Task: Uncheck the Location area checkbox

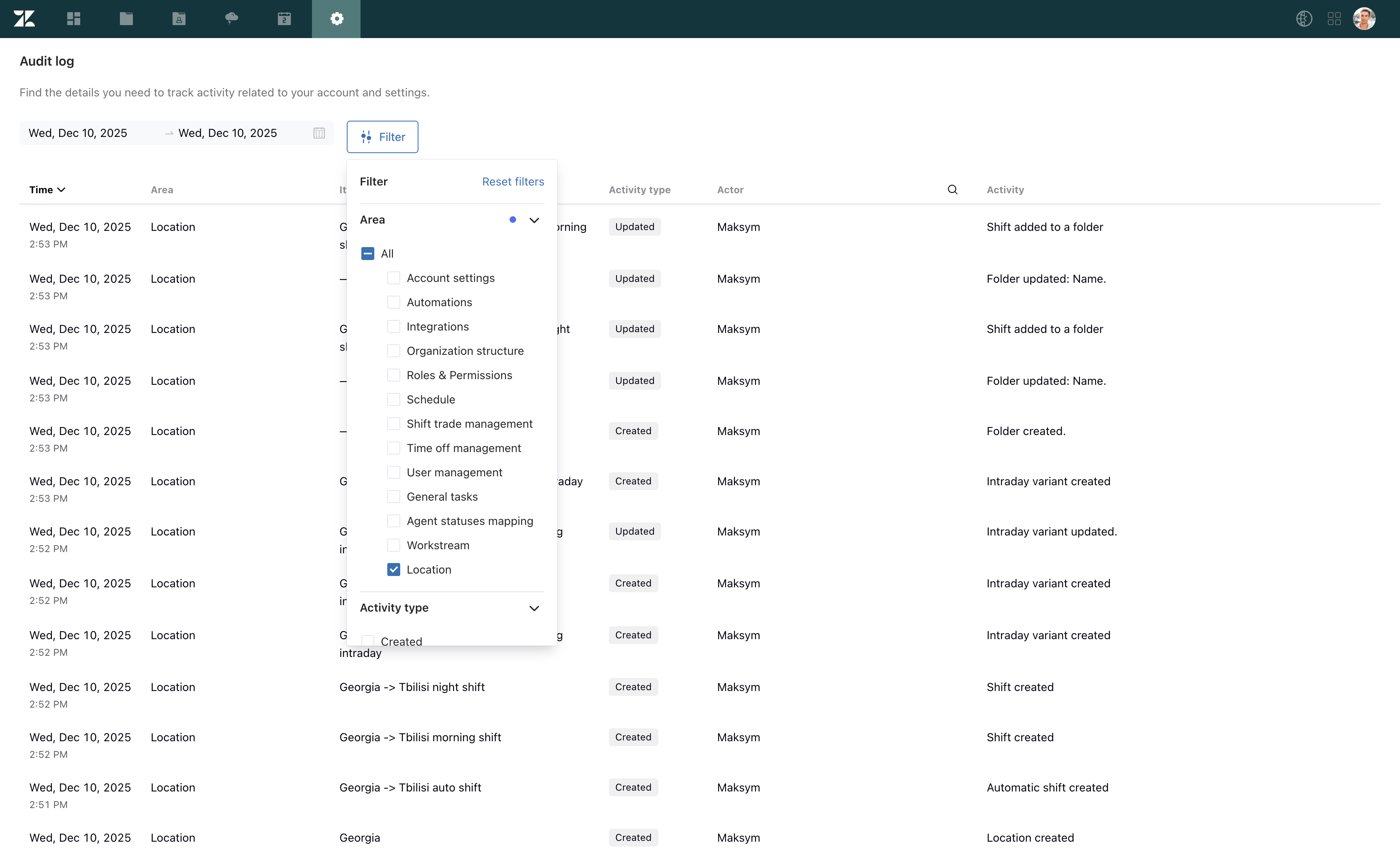Action: click(x=393, y=569)
